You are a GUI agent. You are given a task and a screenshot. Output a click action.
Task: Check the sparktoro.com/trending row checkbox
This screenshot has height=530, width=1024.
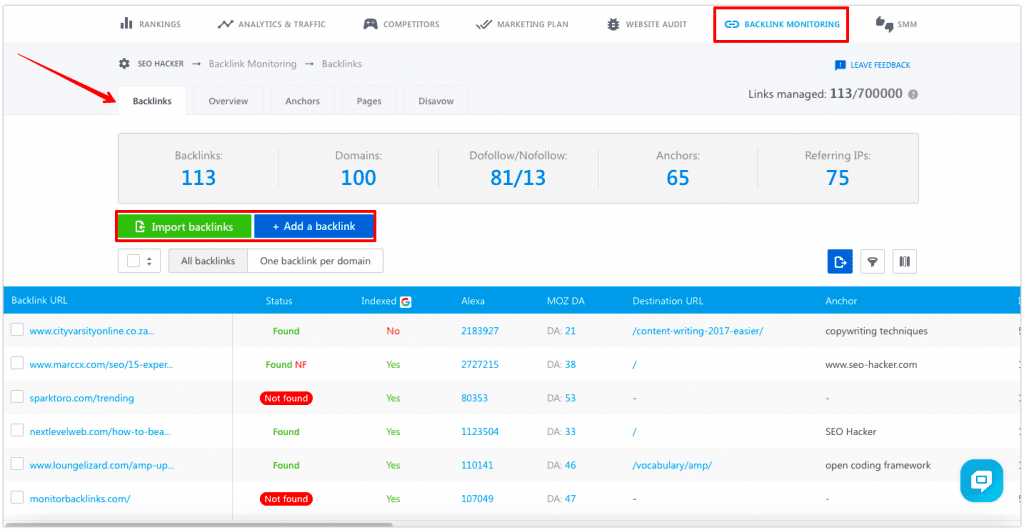point(17,397)
